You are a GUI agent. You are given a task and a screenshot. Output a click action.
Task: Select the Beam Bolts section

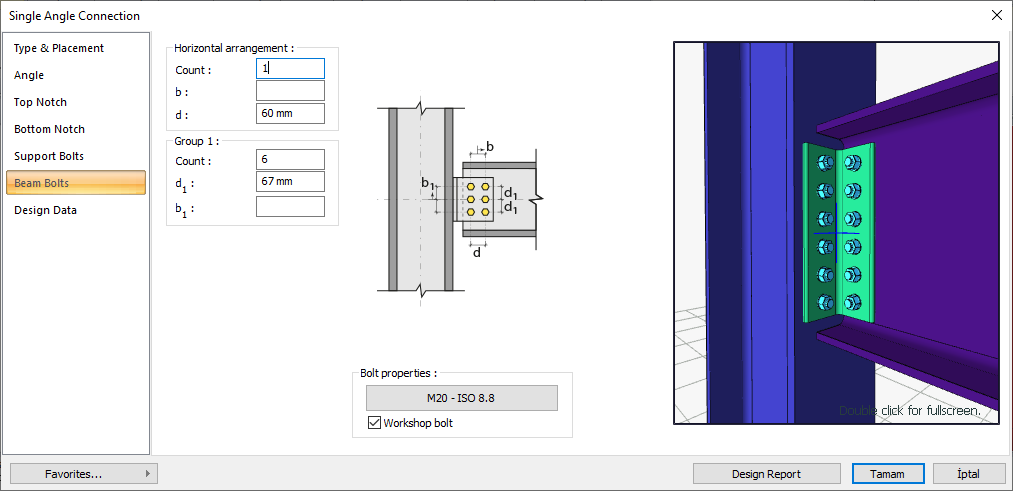(76, 183)
